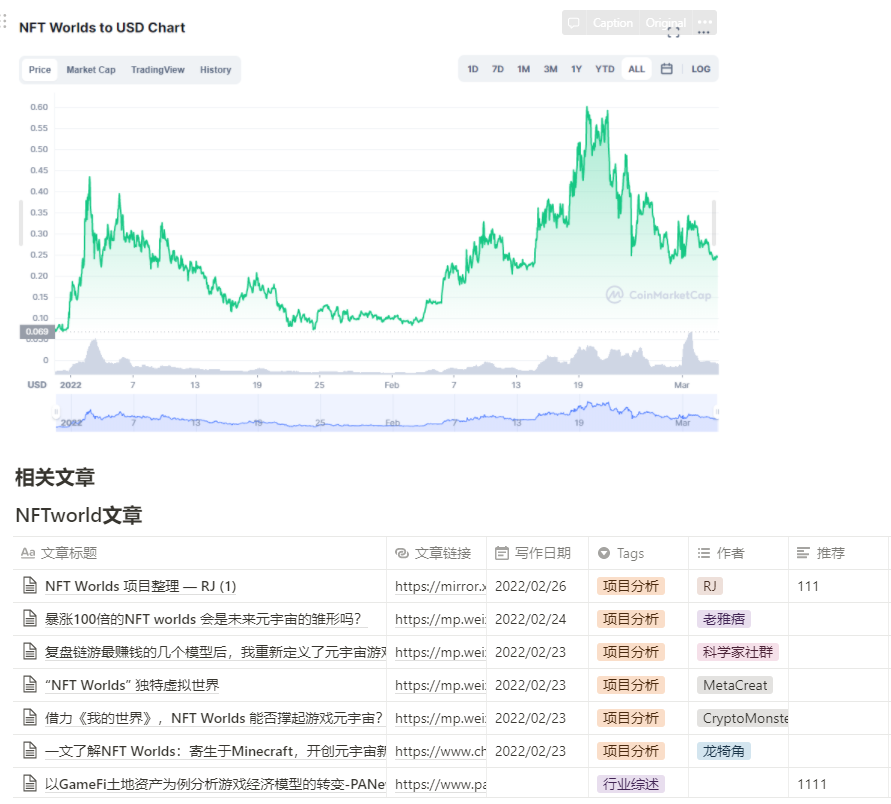891x804 pixels.
Task: Click the CryptoMonste author tag
Action: pyautogui.click(x=743, y=718)
